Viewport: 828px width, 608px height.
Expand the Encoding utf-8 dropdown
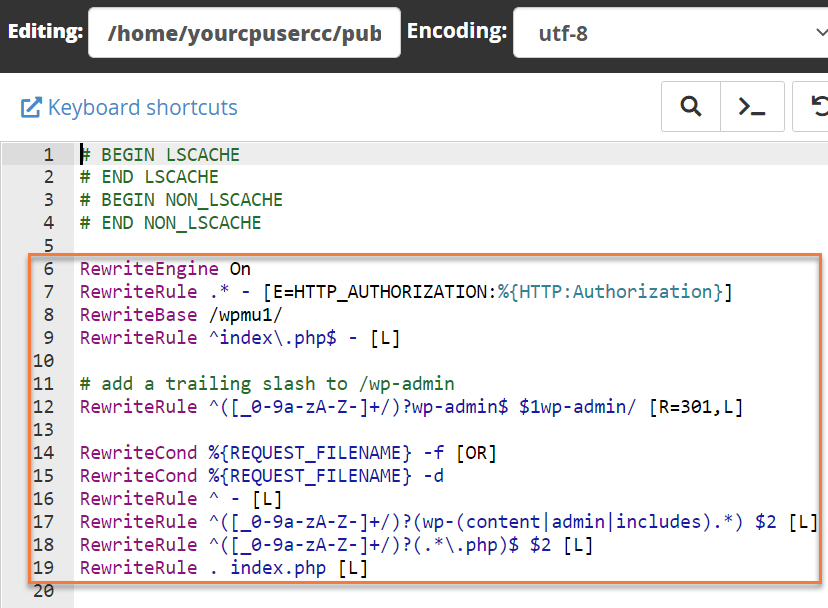click(x=668, y=33)
